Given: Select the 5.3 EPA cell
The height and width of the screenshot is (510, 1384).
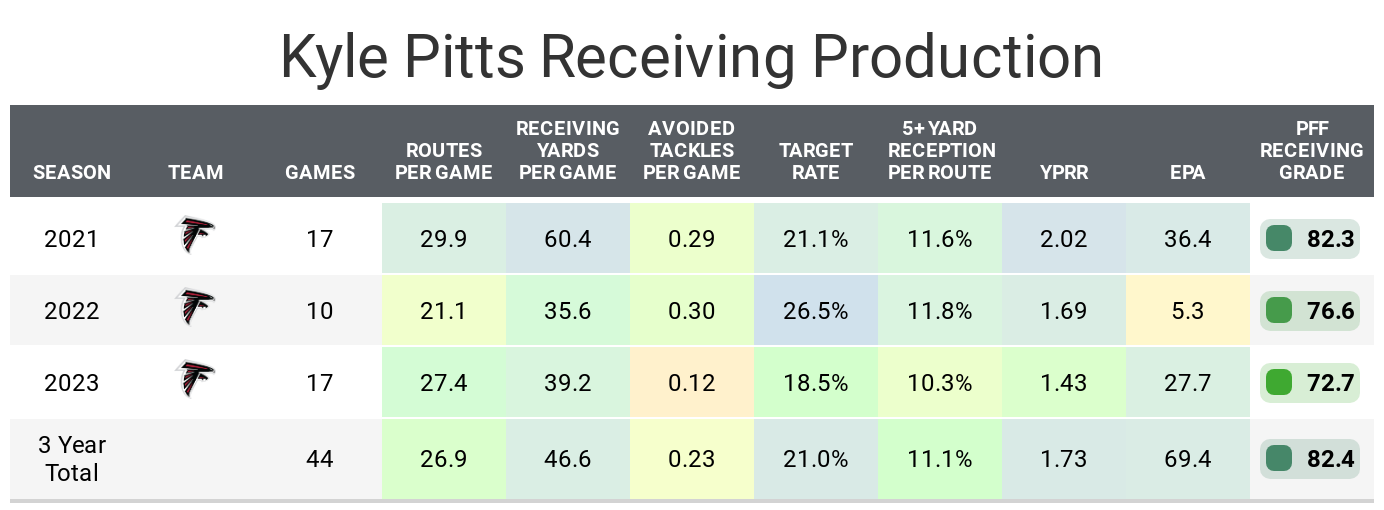Looking at the screenshot, I should (x=1188, y=310).
